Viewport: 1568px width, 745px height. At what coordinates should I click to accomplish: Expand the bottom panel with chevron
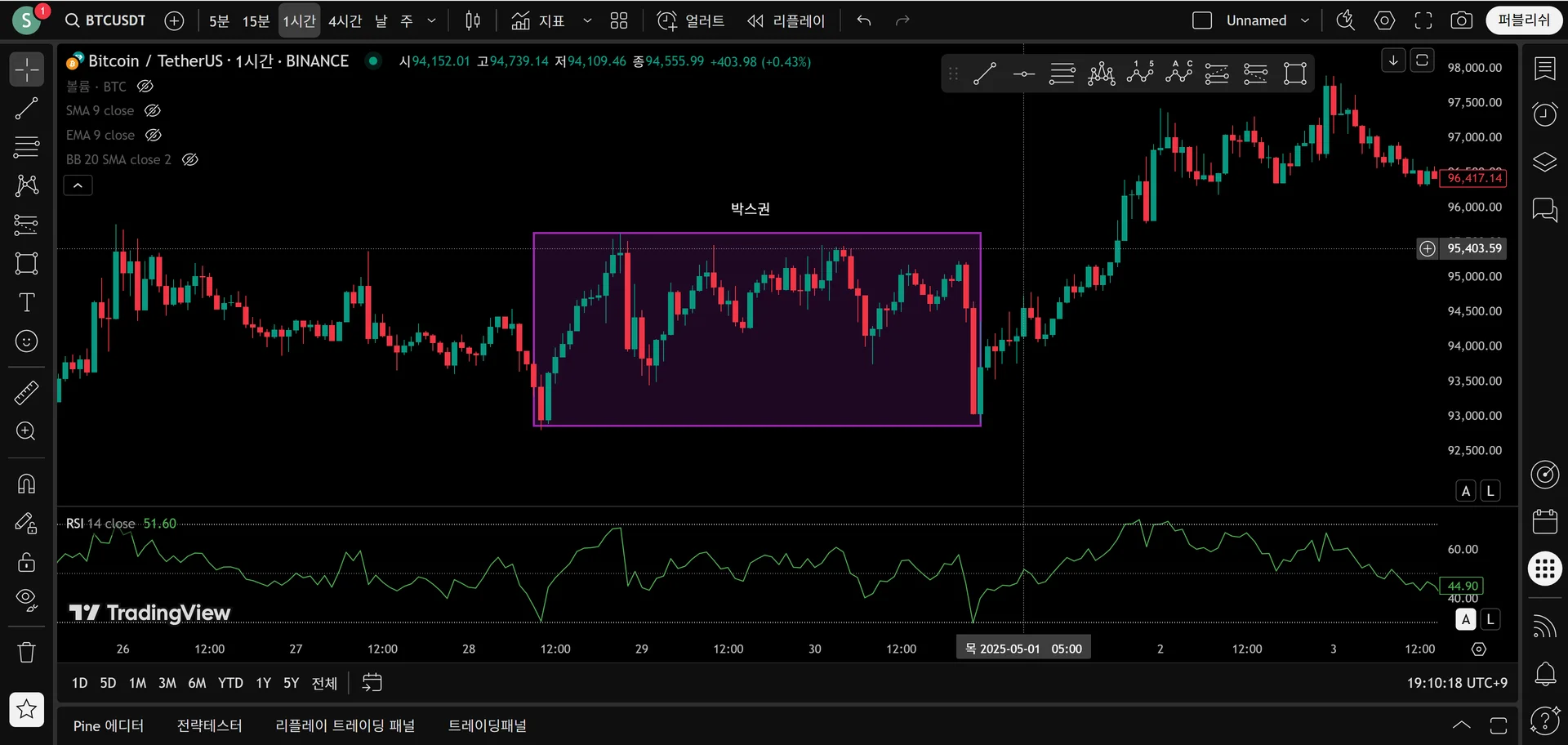pos(1462,725)
